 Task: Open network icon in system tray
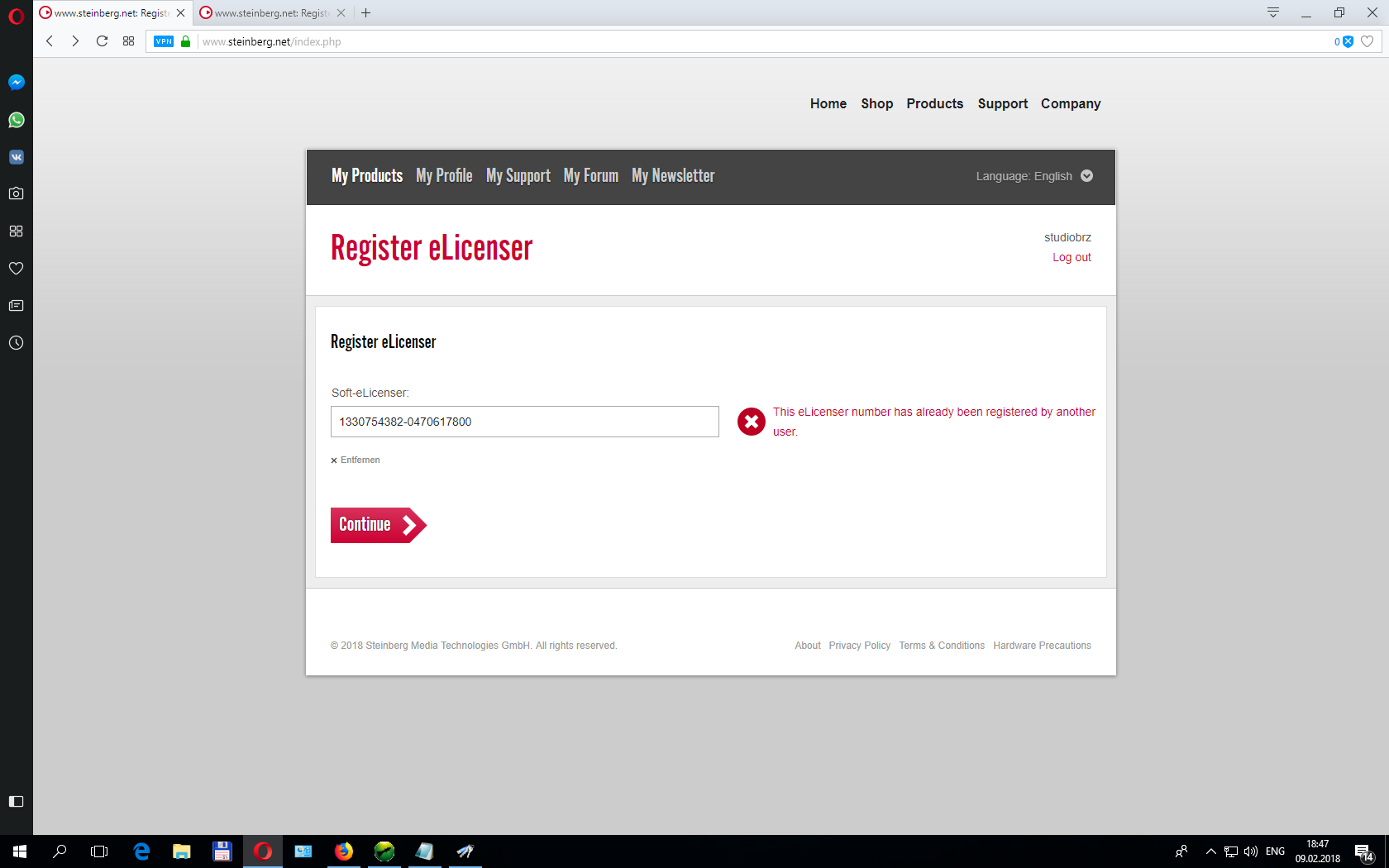[x=1231, y=851]
